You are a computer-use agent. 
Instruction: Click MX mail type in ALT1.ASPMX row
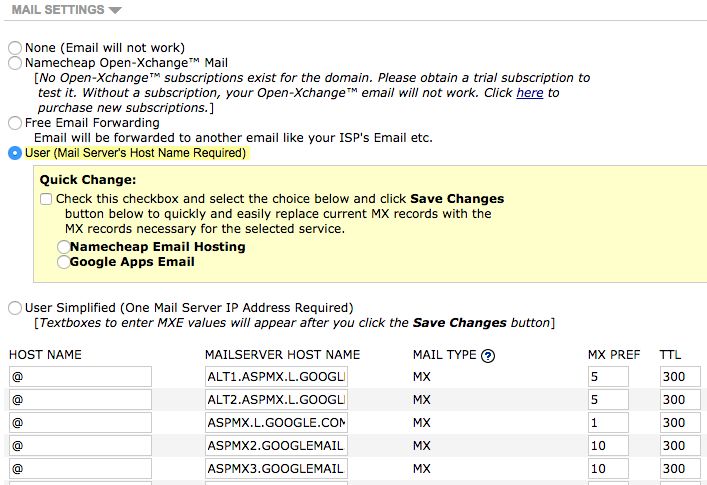422,377
